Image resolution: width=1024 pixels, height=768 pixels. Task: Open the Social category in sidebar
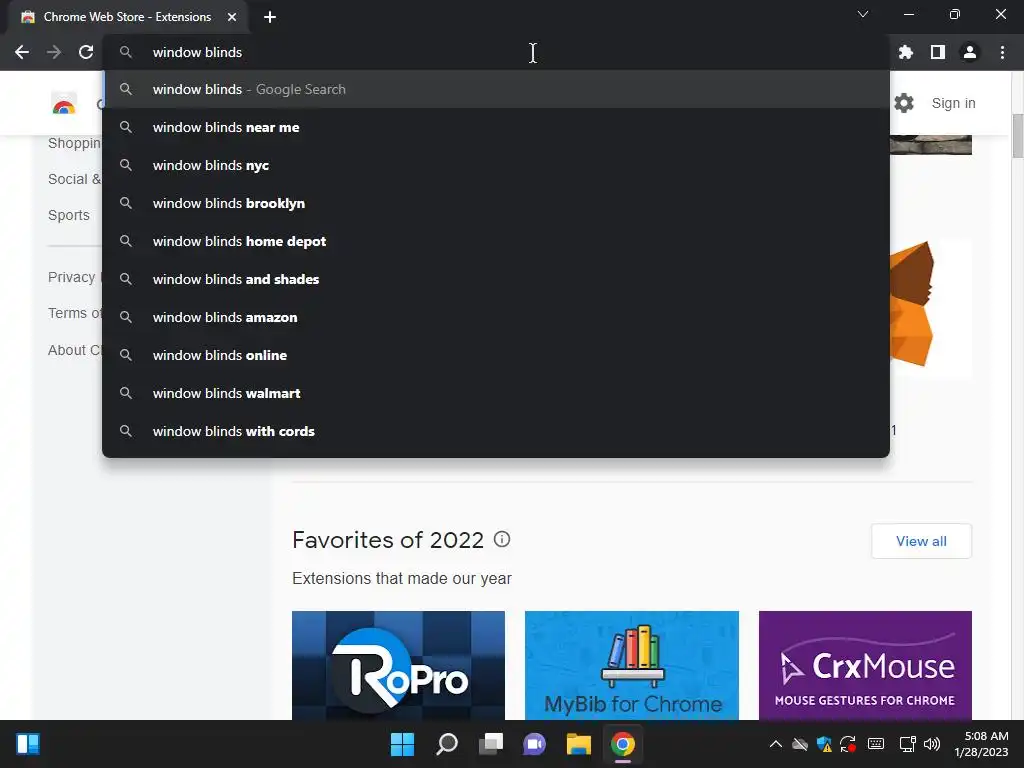(x=74, y=179)
